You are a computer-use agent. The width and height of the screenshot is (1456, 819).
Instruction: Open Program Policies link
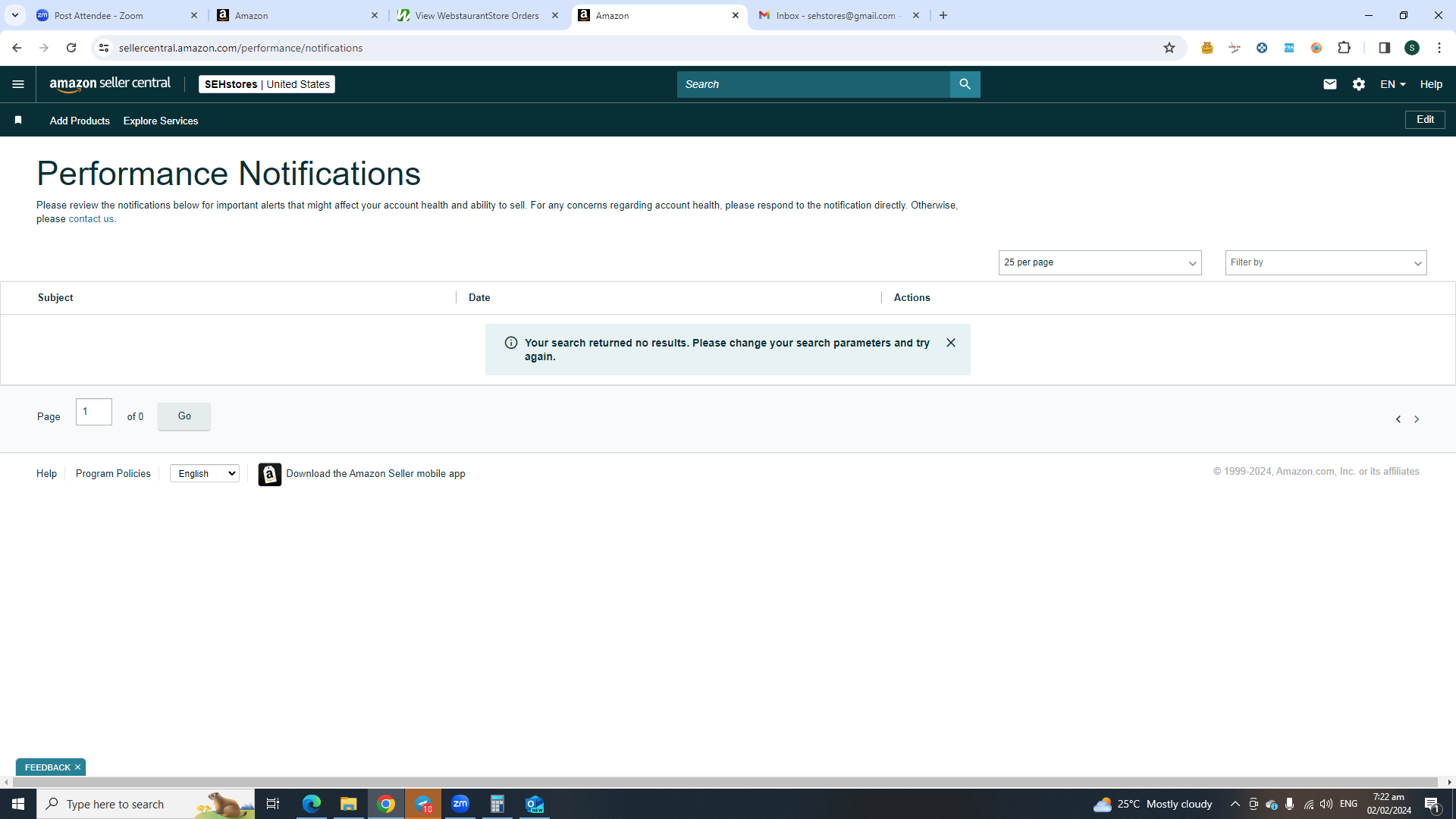coord(113,473)
